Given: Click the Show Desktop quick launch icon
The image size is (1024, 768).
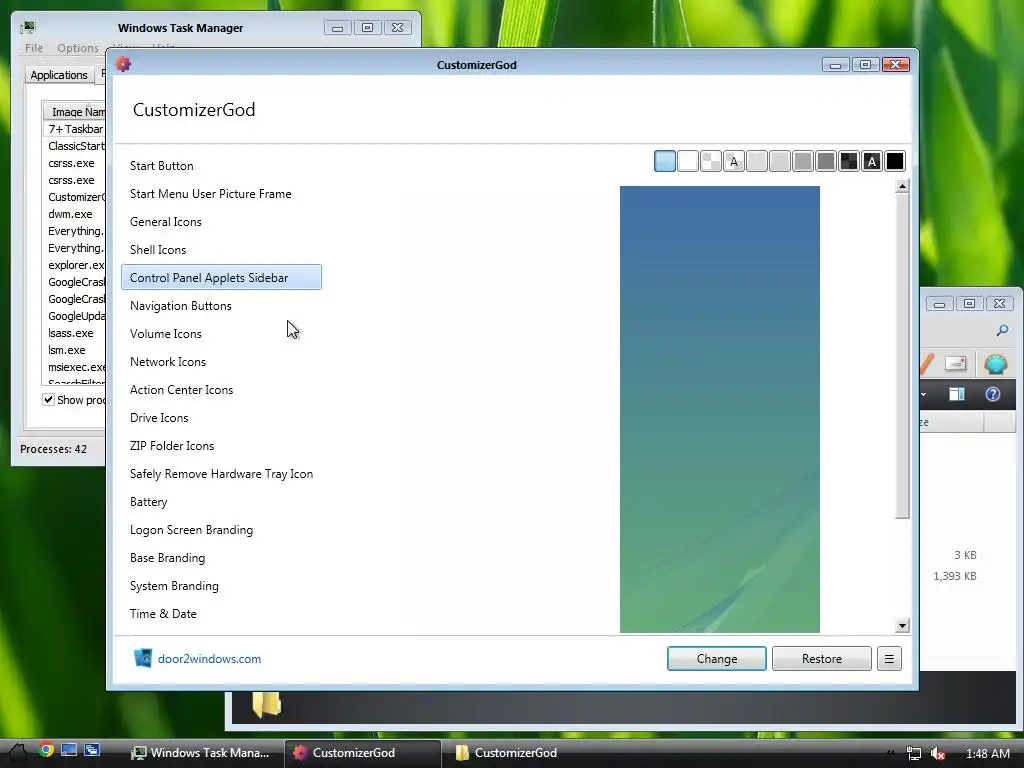Looking at the screenshot, I should (69, 750).
